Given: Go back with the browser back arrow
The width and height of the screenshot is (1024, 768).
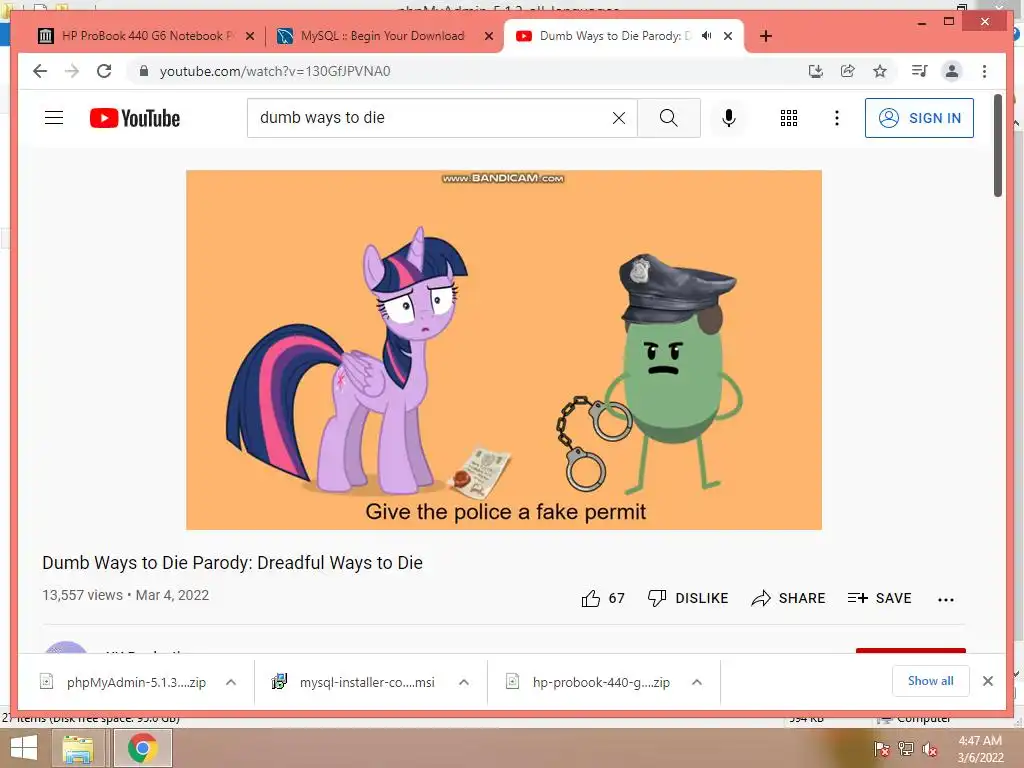Looking at the screenshot, I should [x=40, y=71].
